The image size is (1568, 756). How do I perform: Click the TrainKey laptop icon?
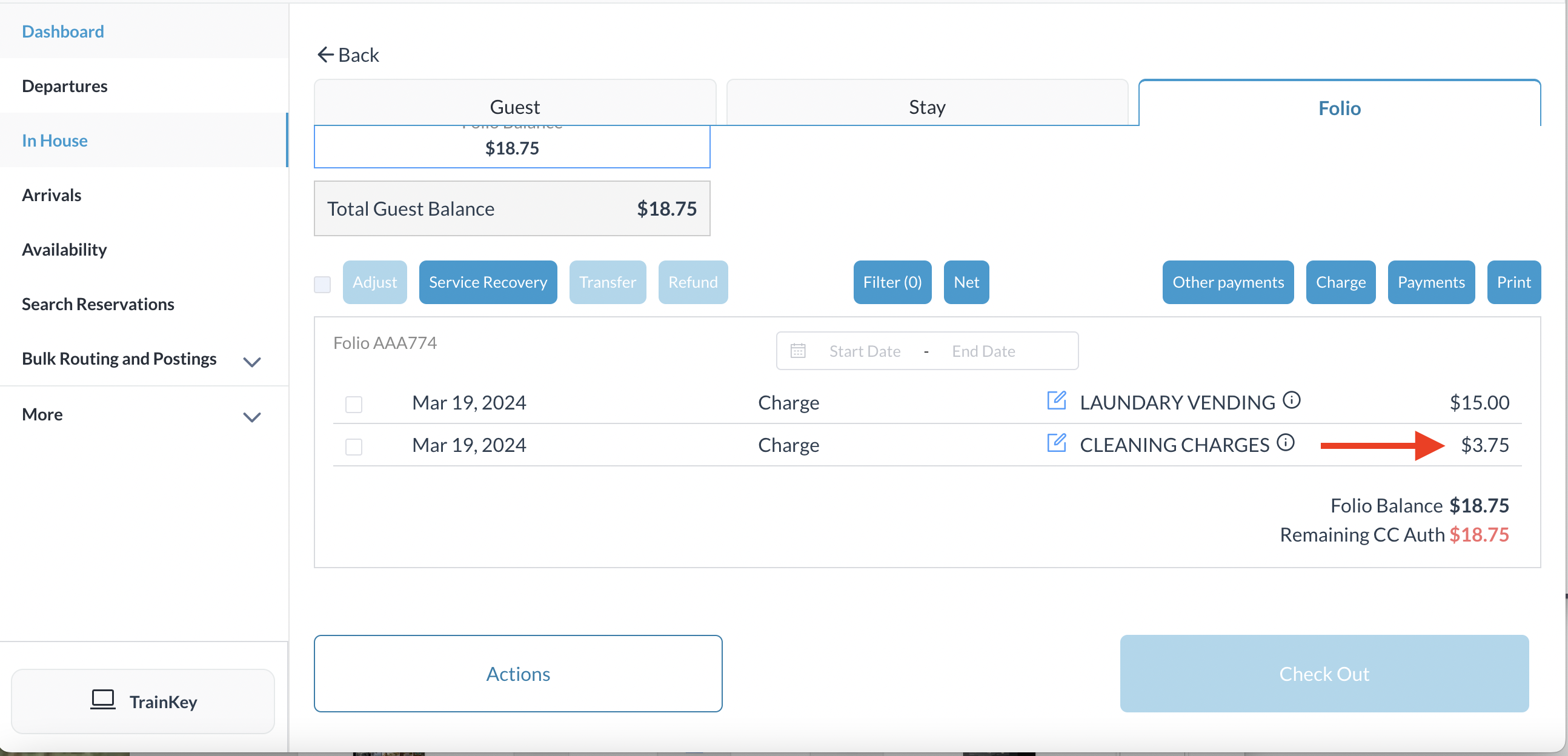click(x=103, y=700)
